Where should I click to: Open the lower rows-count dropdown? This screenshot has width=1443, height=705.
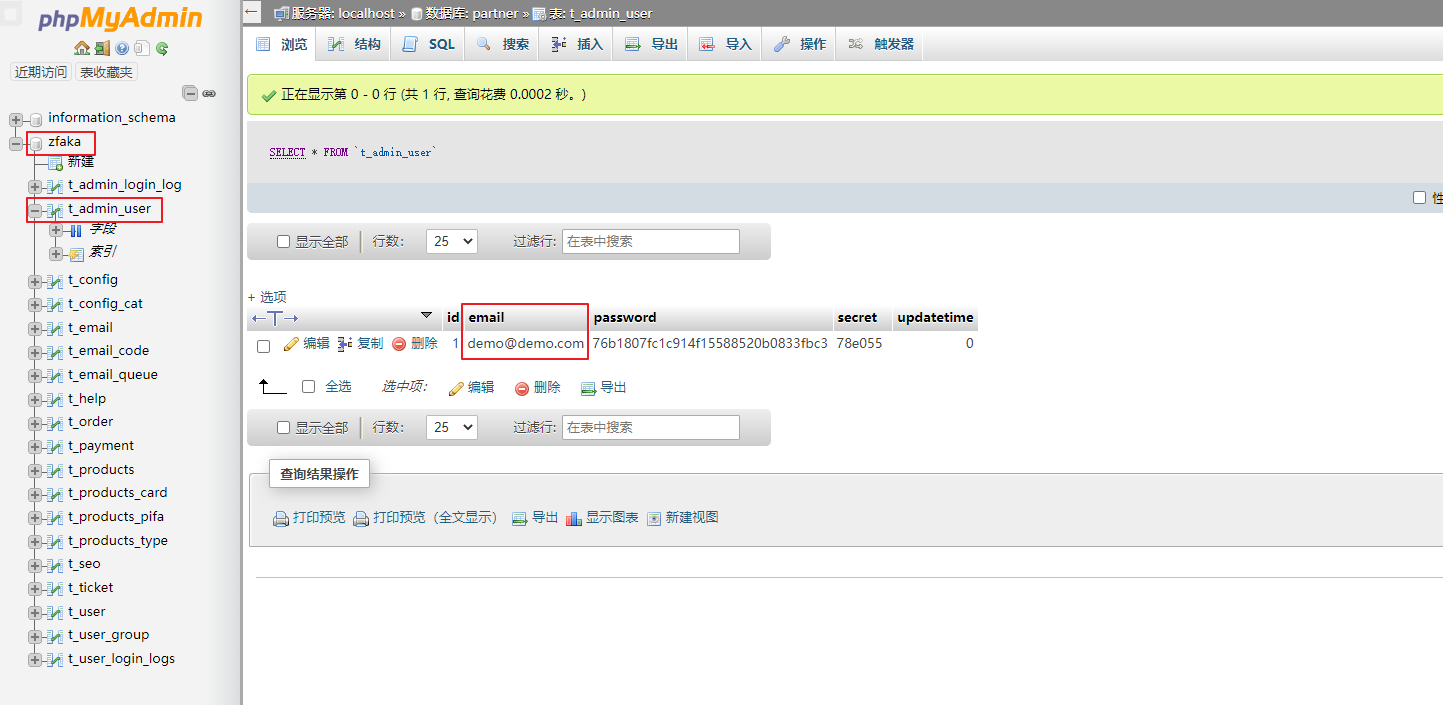coord(452,427)
